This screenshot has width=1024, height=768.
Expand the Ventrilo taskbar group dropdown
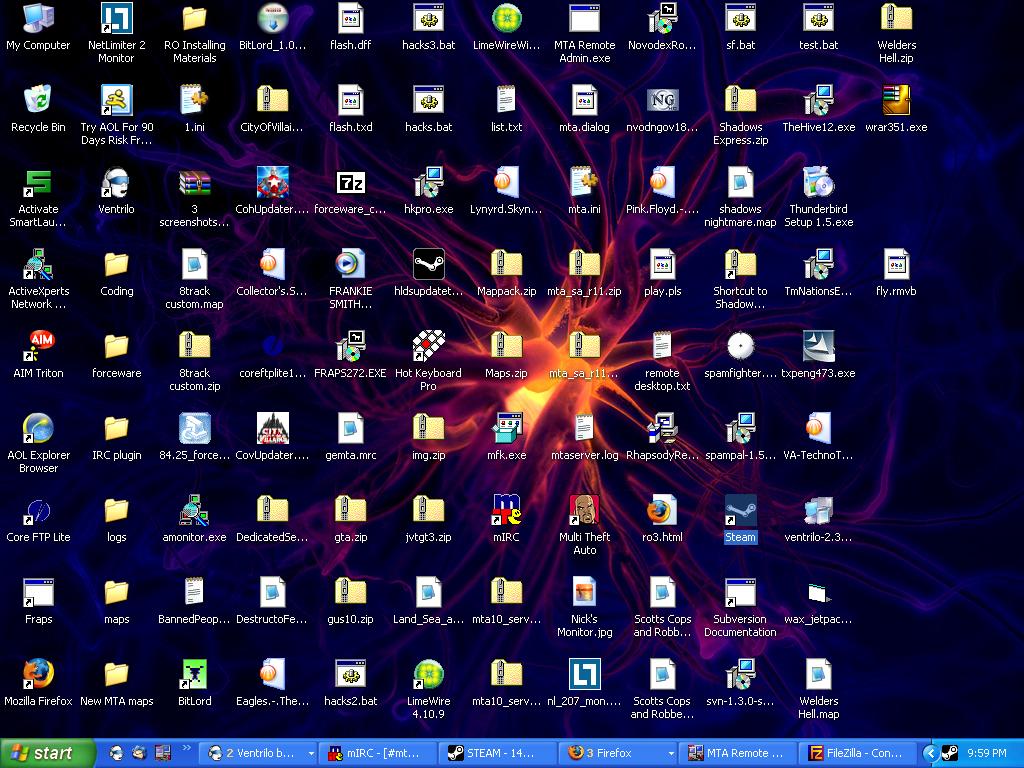coord(311,754)
